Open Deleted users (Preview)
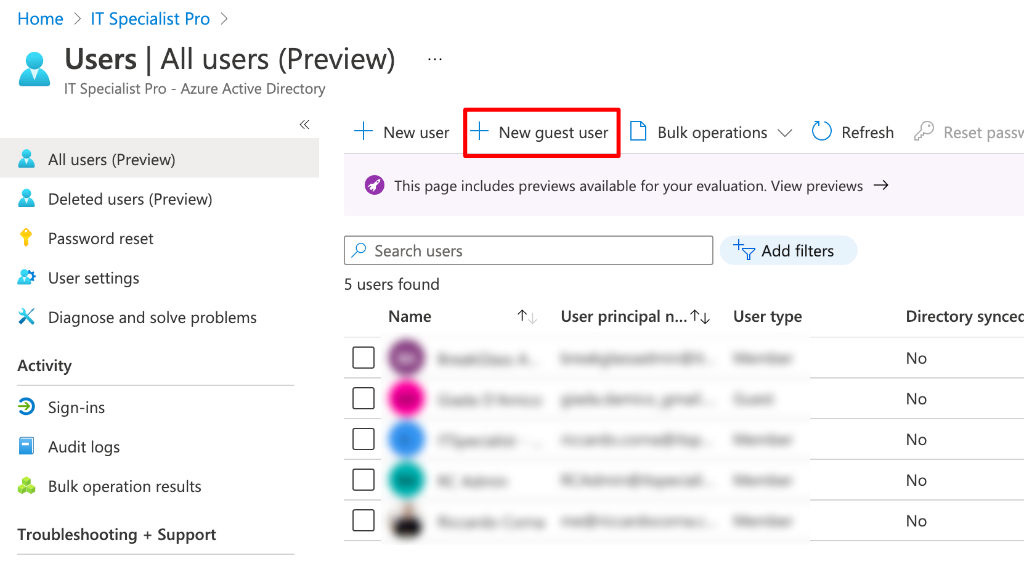Viewport: 1024px width, 561px height. click(x=129, y=199)
